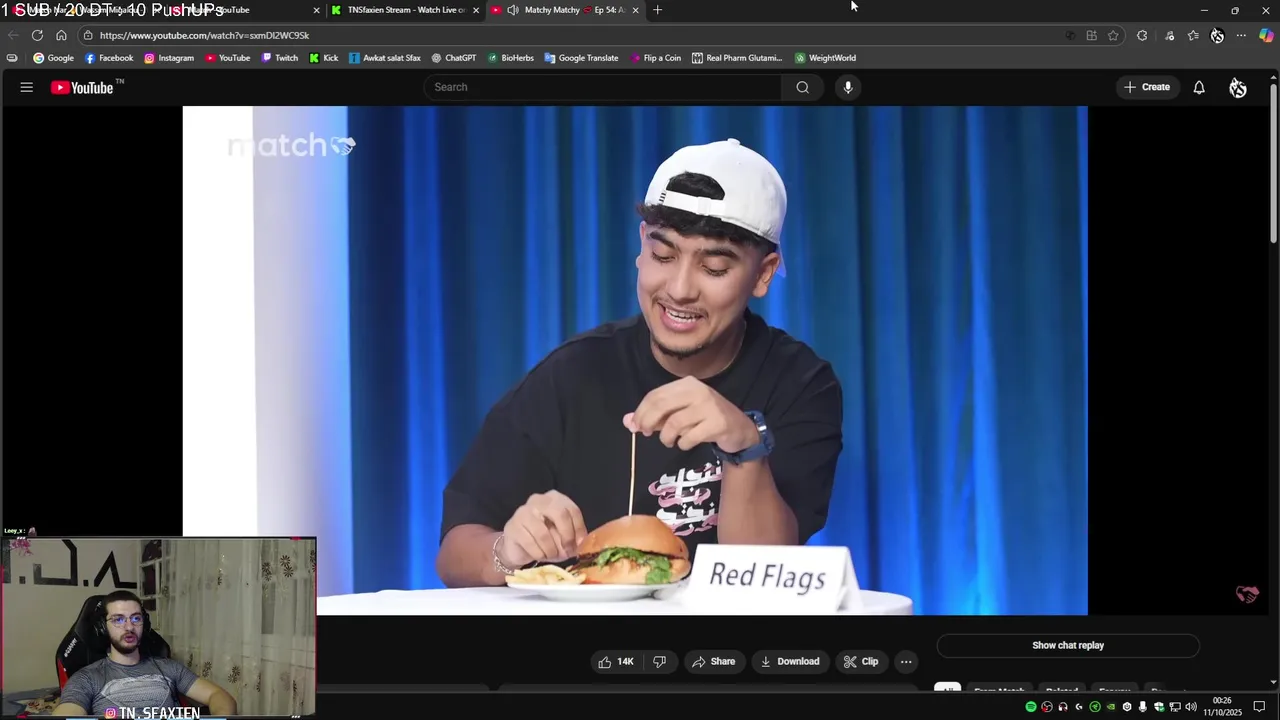Viewport: 1280px width, 720px height.
Task: Open the volume speaker tray icon
Action: pyautogui.click(x=1191, y=707)
